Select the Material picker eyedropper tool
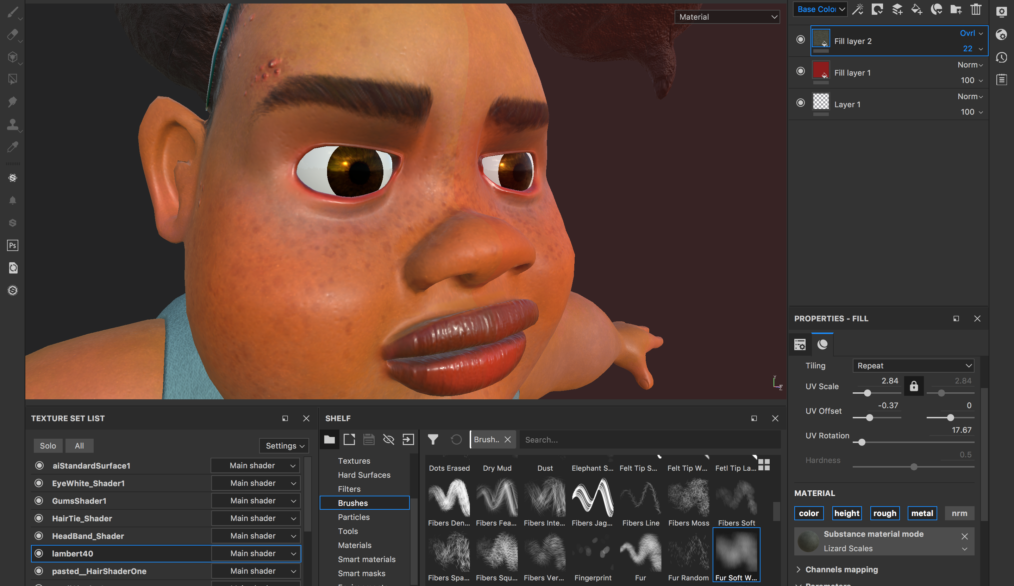The image size is (1014, 586). coord(12,147)
